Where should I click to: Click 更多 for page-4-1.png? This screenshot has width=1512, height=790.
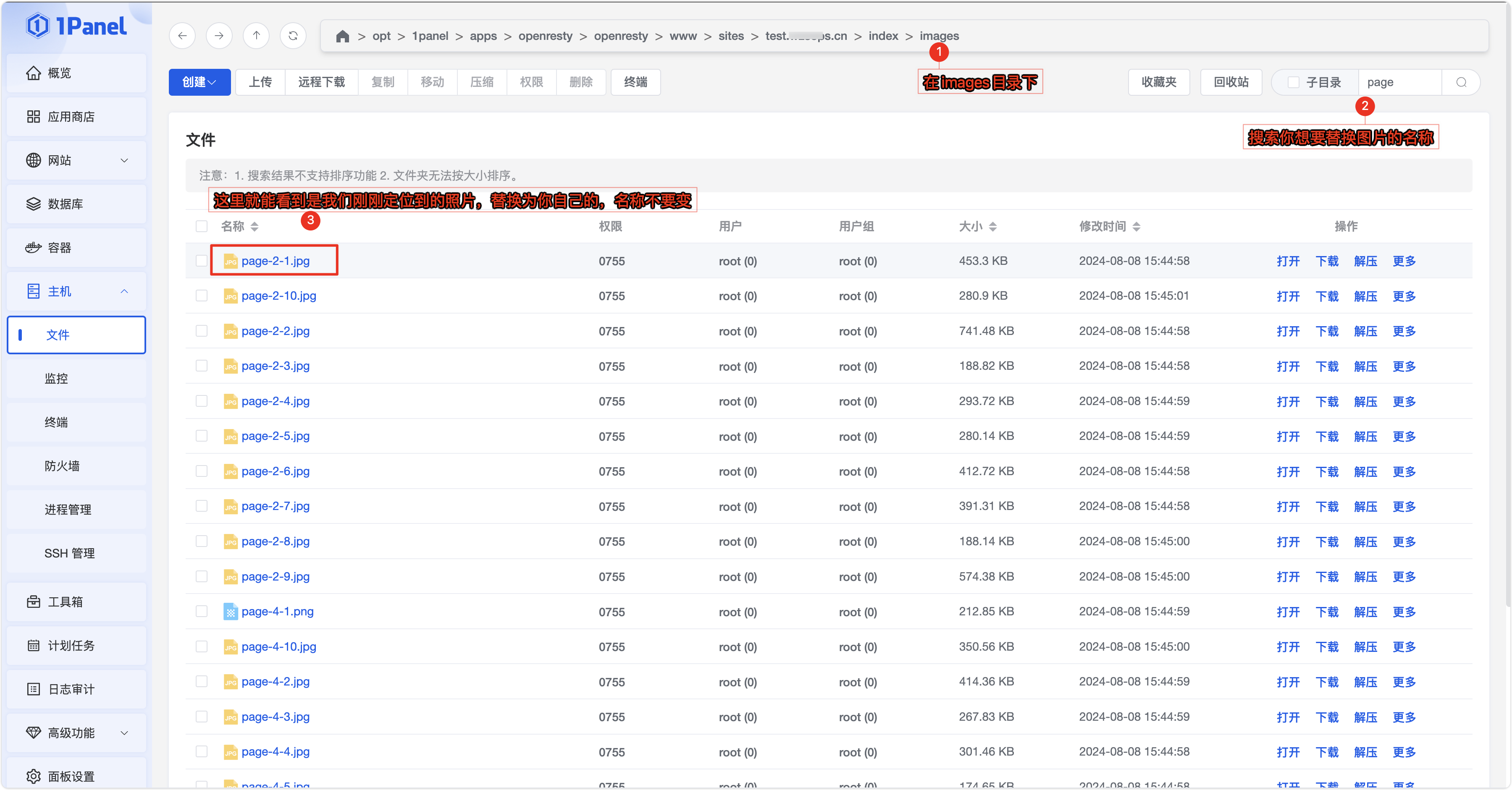(1404, 612)
